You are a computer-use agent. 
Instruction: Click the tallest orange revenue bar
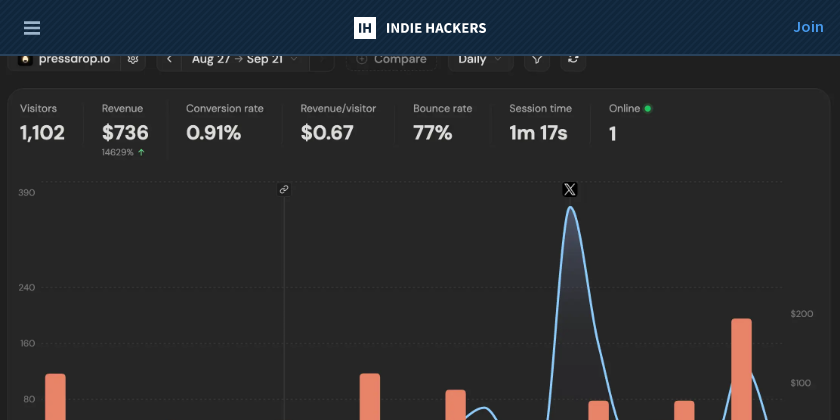point(741,369)
